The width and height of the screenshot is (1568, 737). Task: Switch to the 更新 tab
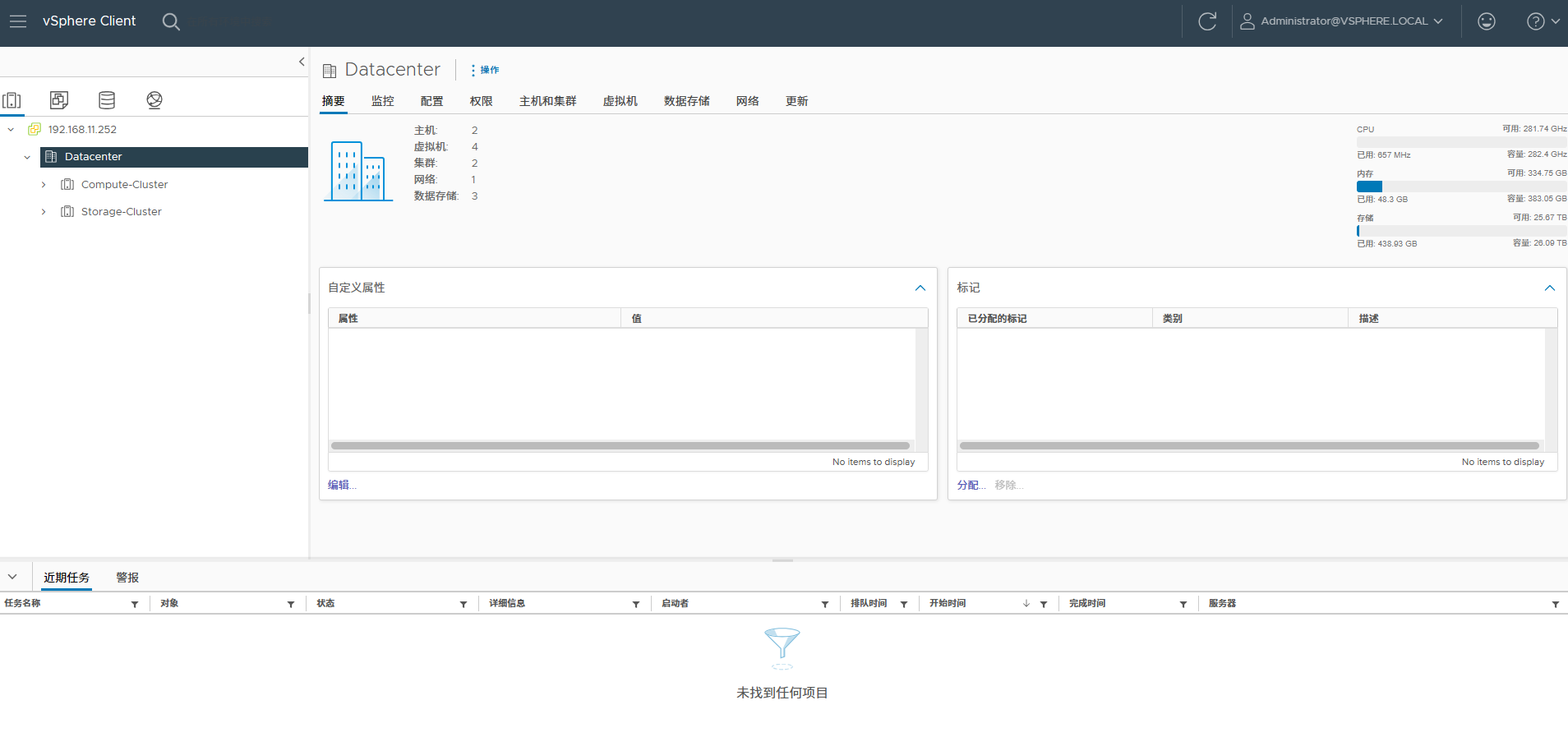pos(797,101)
